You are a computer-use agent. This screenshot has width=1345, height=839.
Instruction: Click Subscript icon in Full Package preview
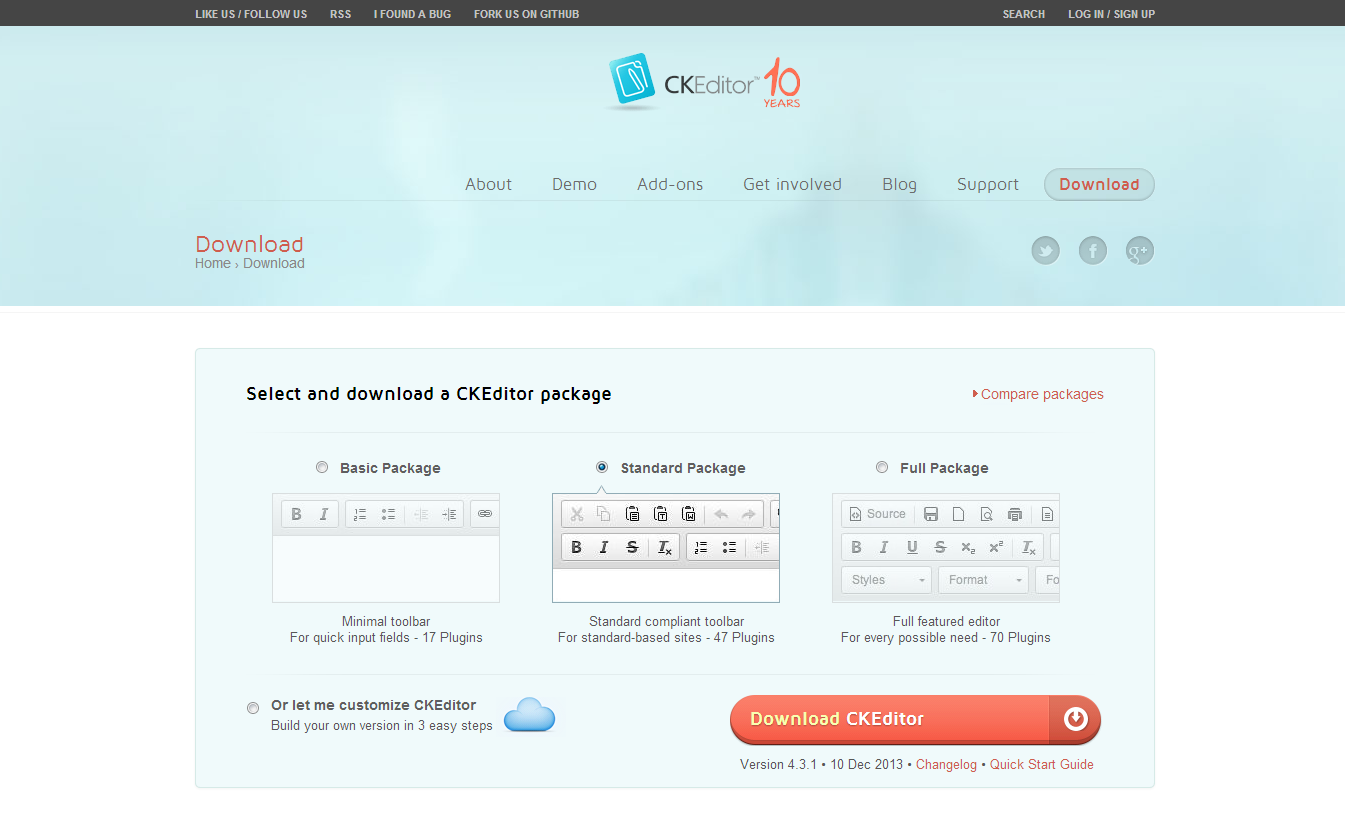968,547
